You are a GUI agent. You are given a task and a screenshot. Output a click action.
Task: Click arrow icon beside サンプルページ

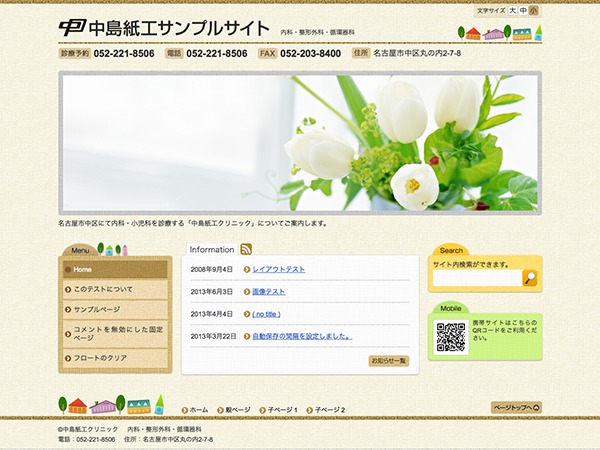tap(68, 310)
